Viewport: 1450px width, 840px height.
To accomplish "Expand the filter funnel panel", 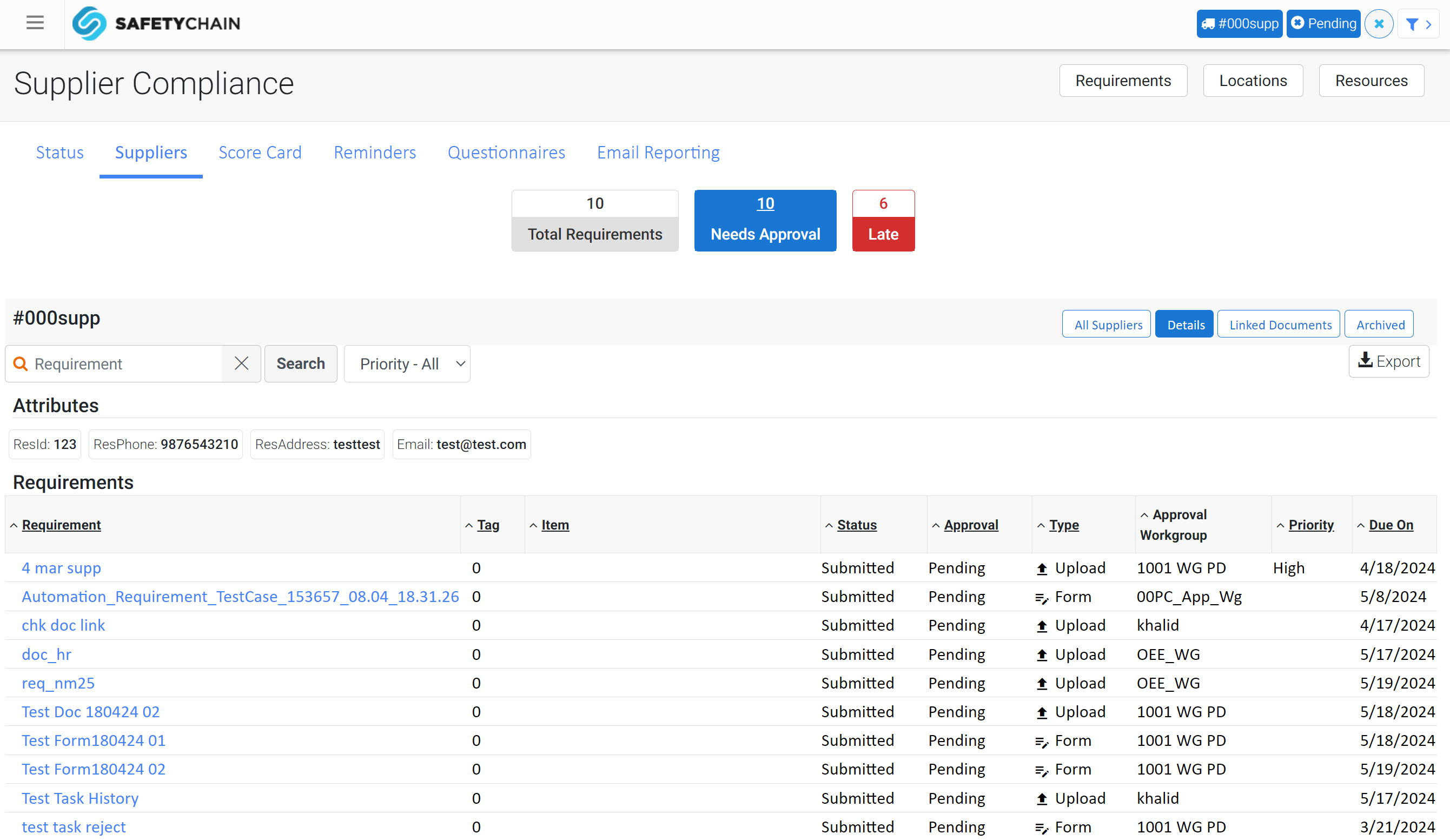I will (x=1418, y=24).
